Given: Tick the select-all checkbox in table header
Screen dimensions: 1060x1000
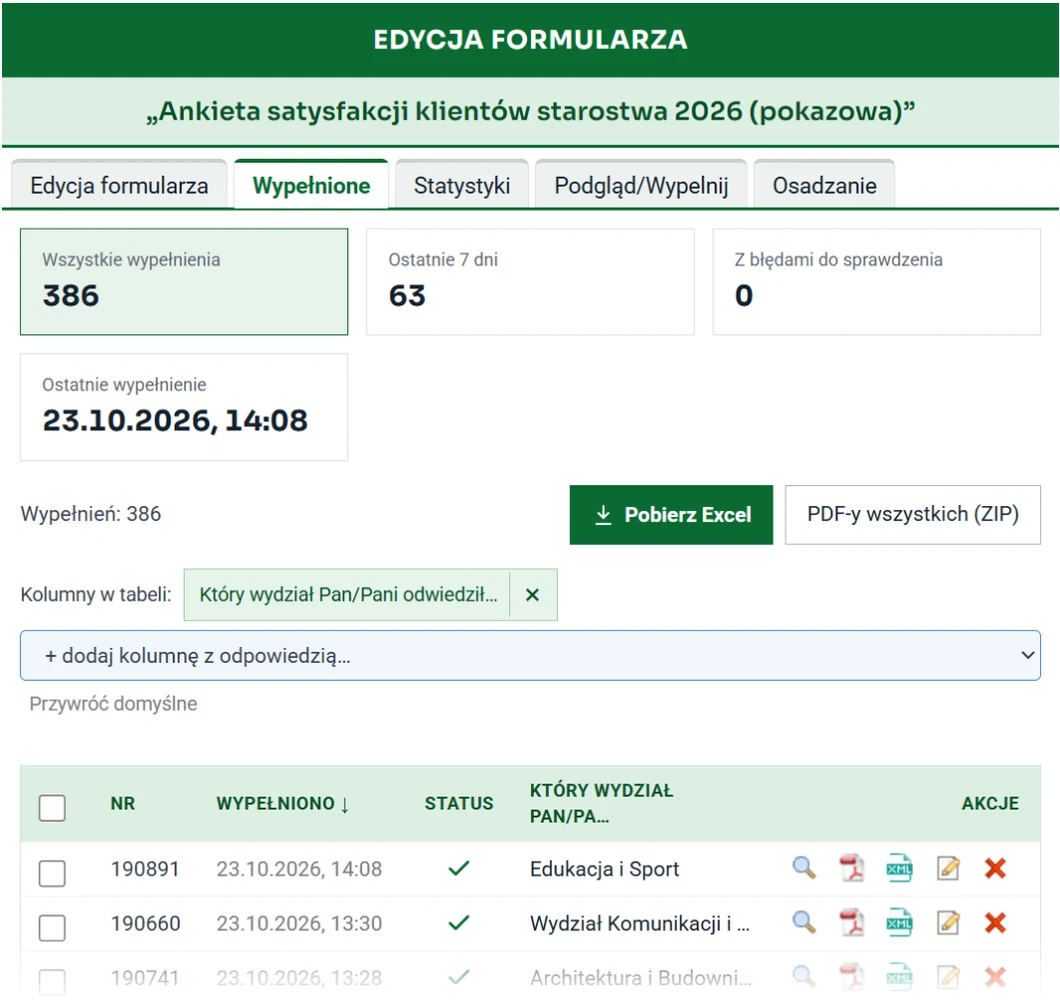Looking at the screenshot, I should click(52, 807).
